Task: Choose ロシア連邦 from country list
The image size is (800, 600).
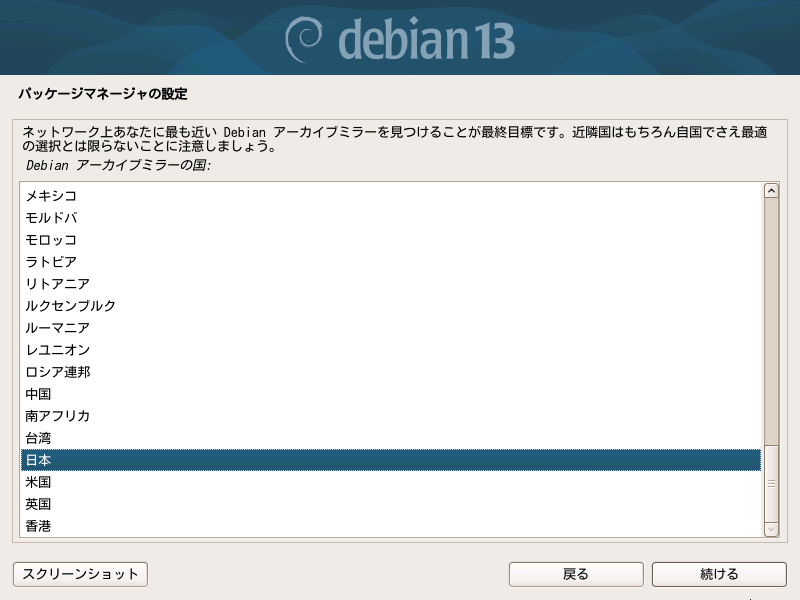Action: click(x=391, y=372)
